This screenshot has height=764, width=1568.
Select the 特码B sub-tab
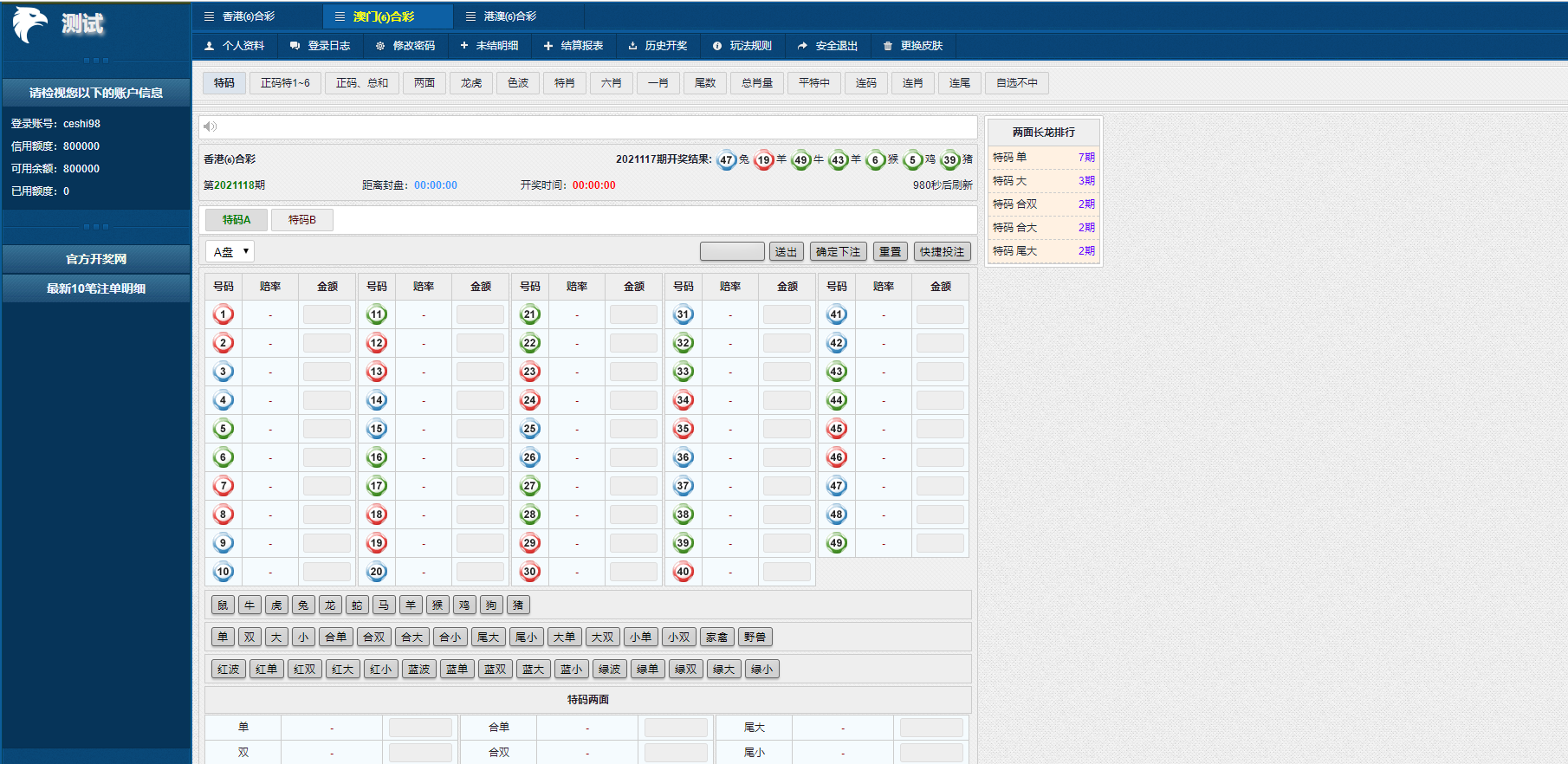pos(302,220)
